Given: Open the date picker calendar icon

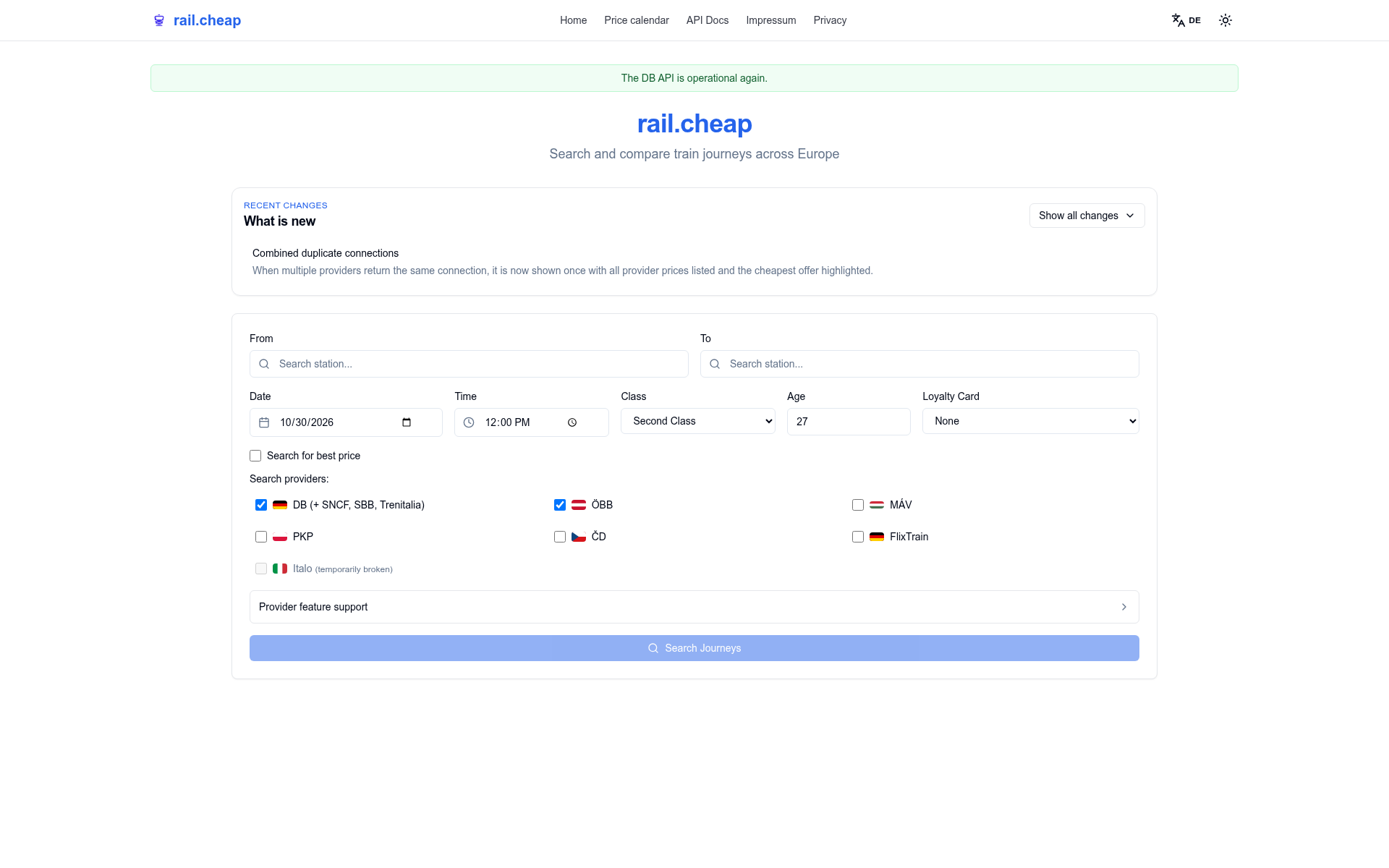Looking at the screenshot, I should [x=407, y=422].
